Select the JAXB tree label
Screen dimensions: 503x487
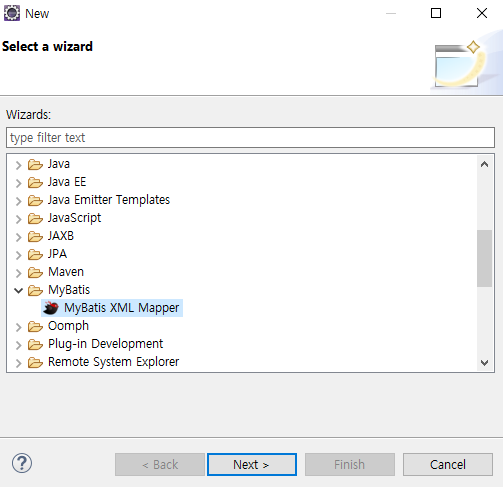[61, 236]
